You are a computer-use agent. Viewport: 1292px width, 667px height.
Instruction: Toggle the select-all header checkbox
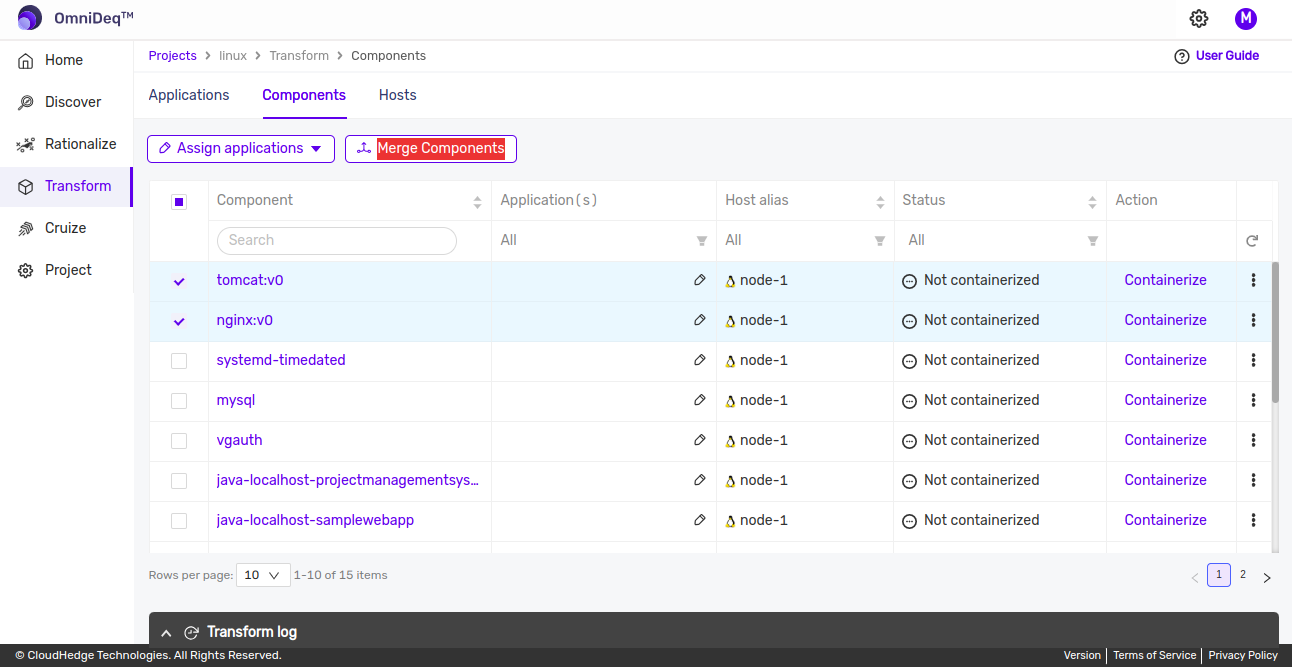[x=179, y=201]
